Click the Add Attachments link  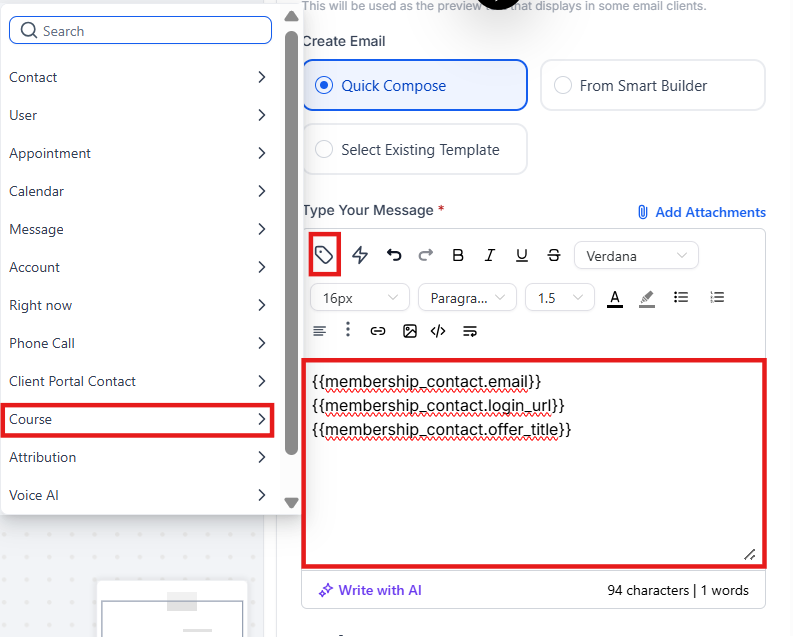point(701,212)
